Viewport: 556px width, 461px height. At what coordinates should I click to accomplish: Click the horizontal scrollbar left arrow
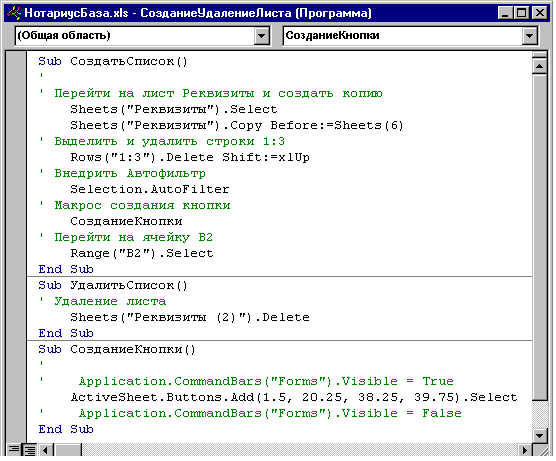[x=45, y=450]
